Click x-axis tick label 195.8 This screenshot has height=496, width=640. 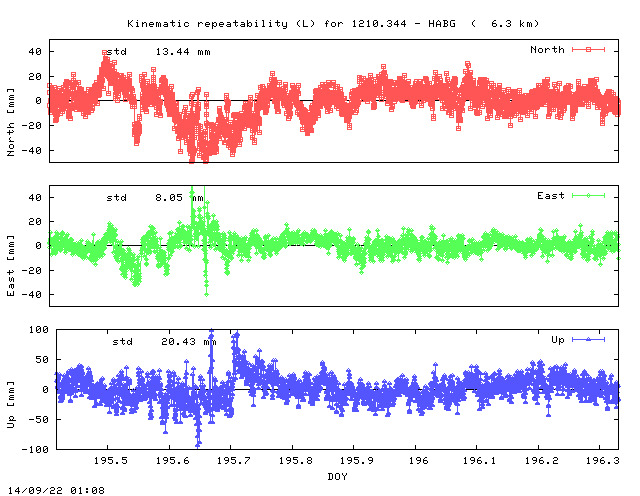point(296,460)
